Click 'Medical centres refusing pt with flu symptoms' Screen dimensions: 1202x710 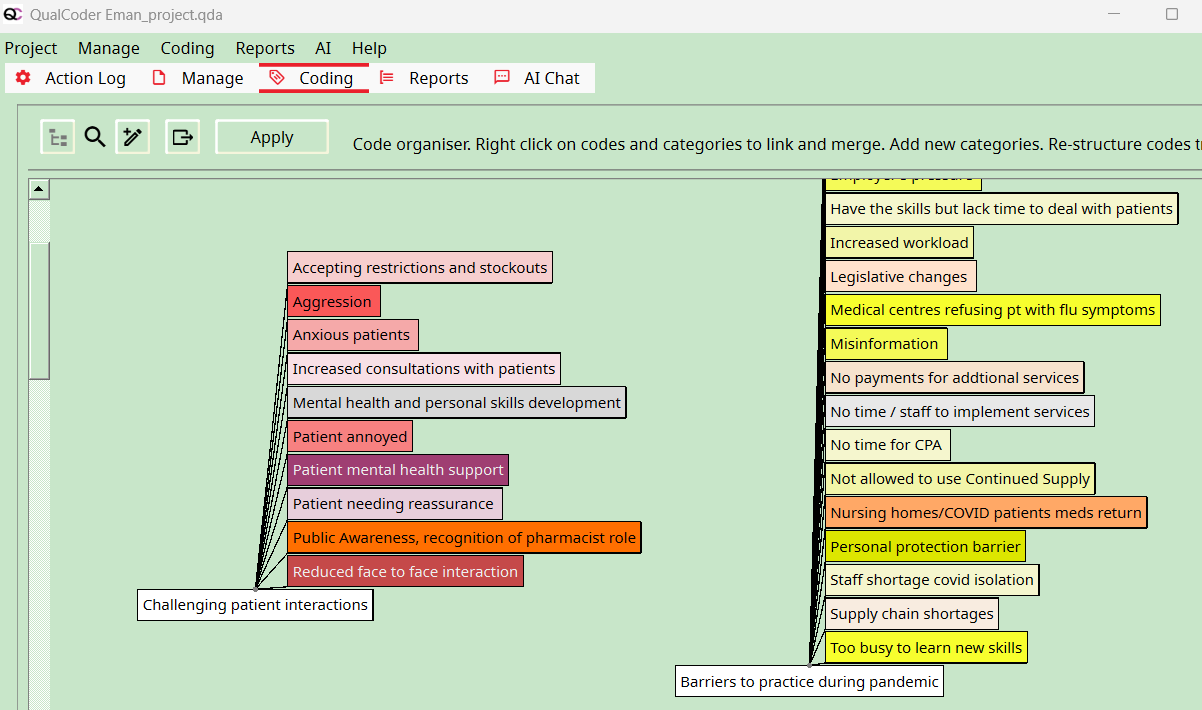click(x=992, y=310)
